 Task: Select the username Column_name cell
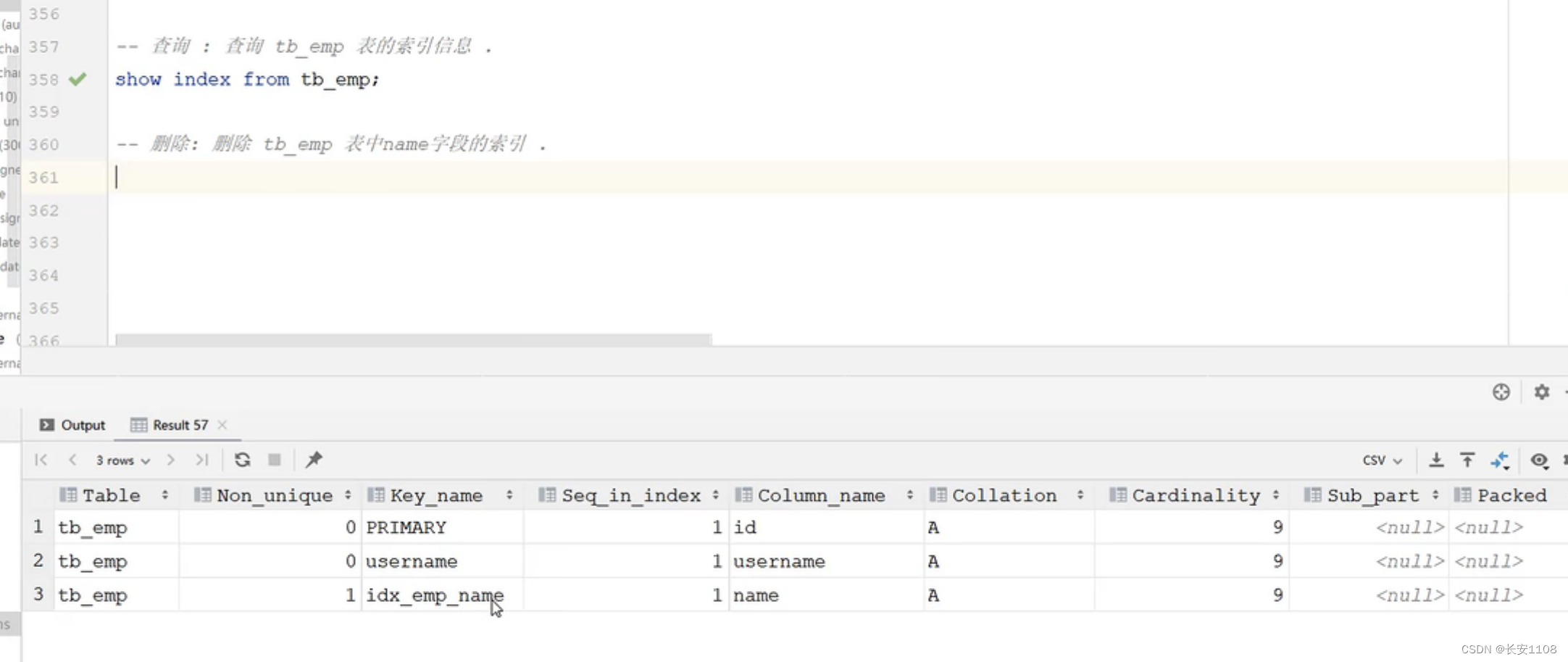tap(826, 561)
